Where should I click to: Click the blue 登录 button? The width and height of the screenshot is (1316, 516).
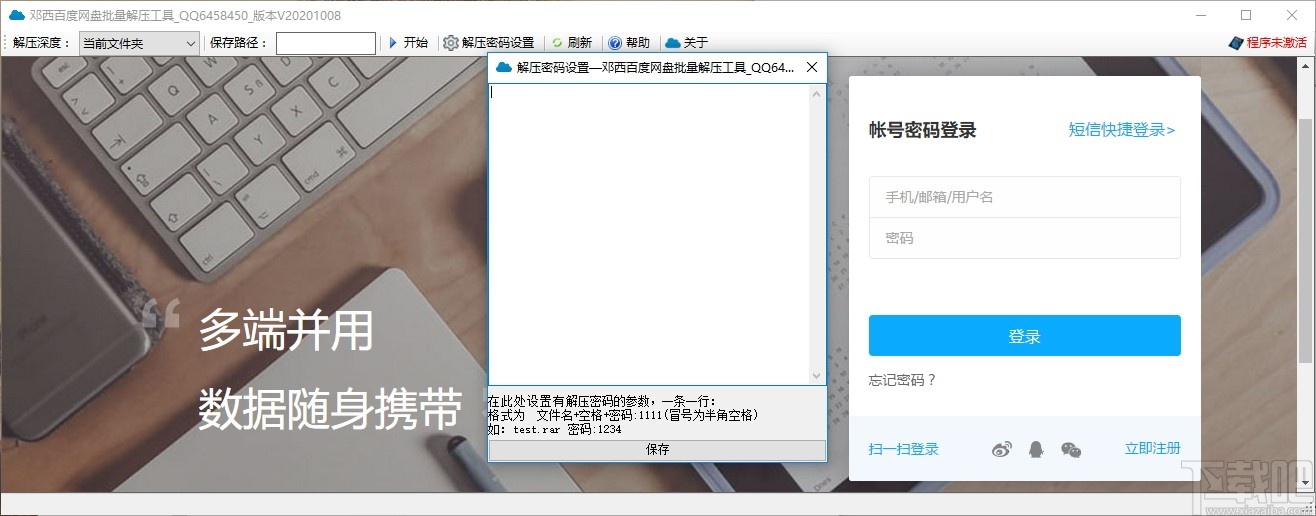coord(1025,336)
